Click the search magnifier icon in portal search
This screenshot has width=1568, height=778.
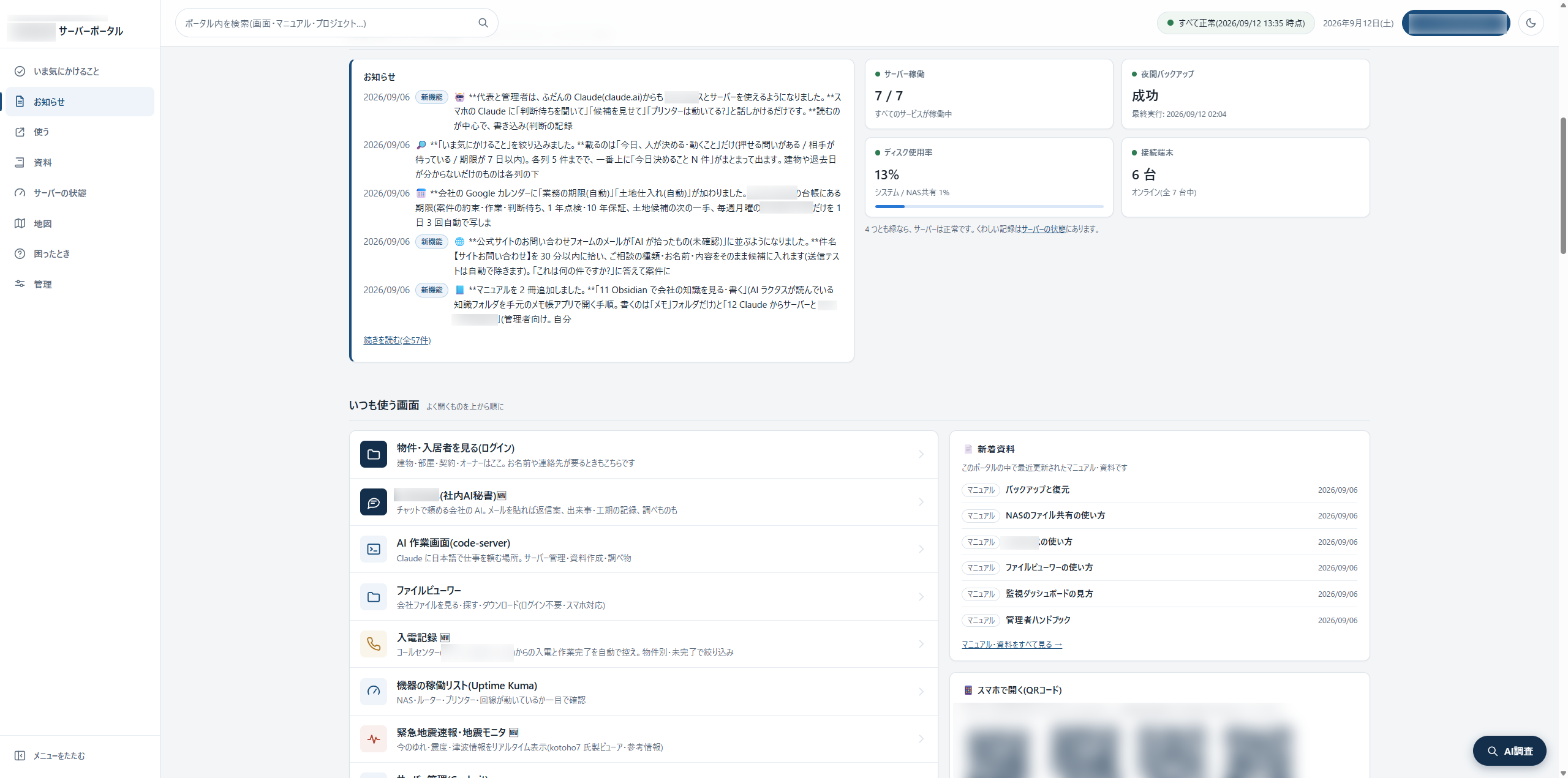click(483, 23)
